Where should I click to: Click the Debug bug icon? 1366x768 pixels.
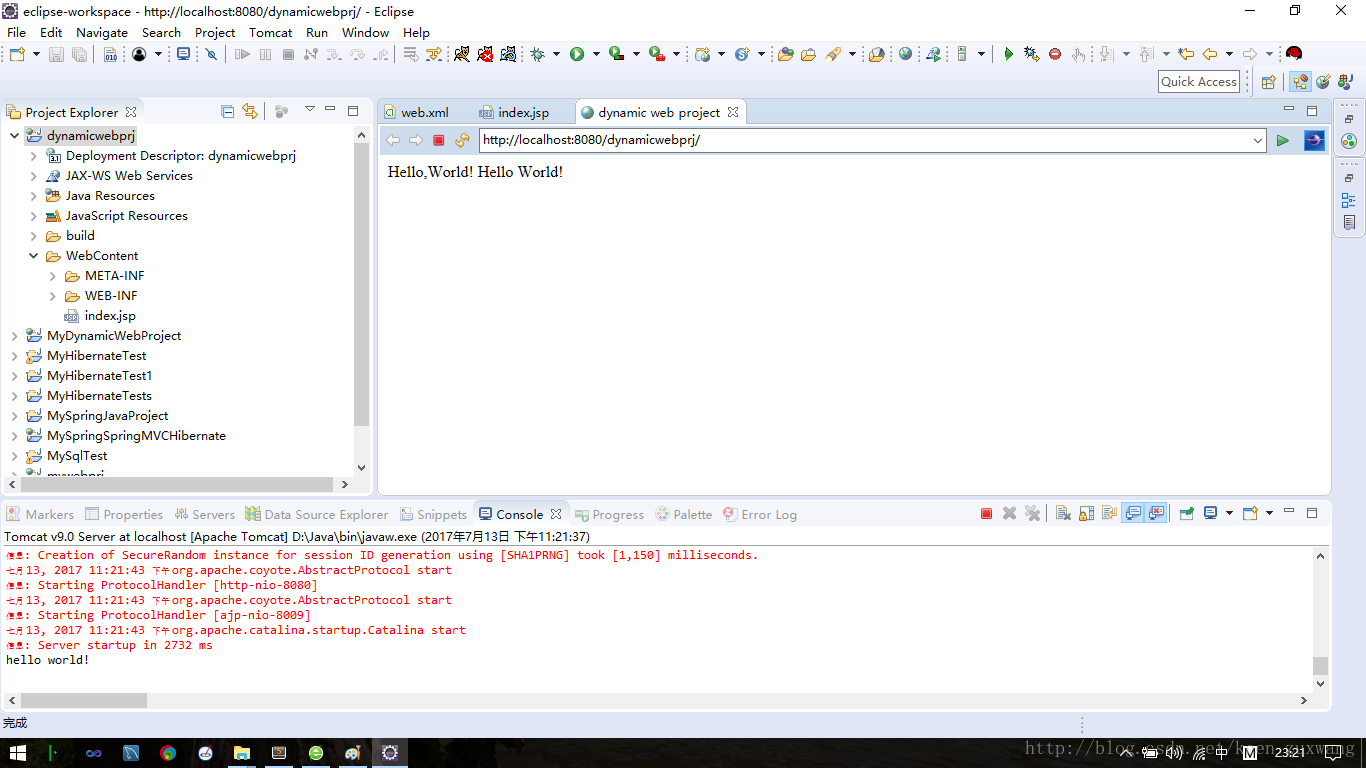[538, 54]
